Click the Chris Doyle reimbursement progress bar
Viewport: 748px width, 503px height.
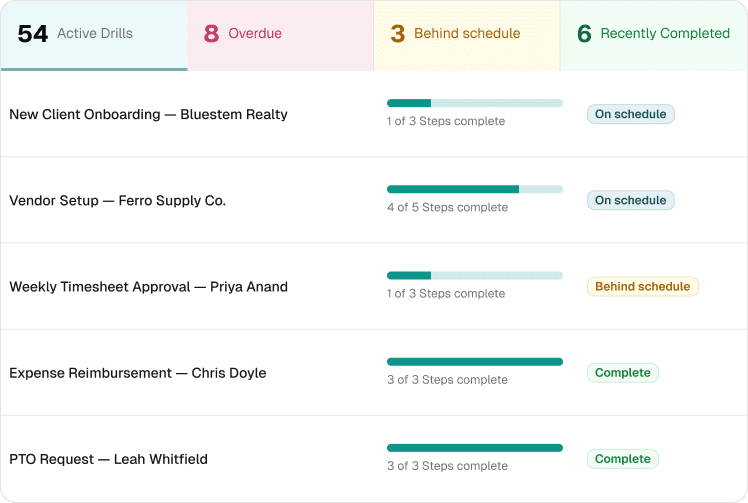tap(475, 362)
